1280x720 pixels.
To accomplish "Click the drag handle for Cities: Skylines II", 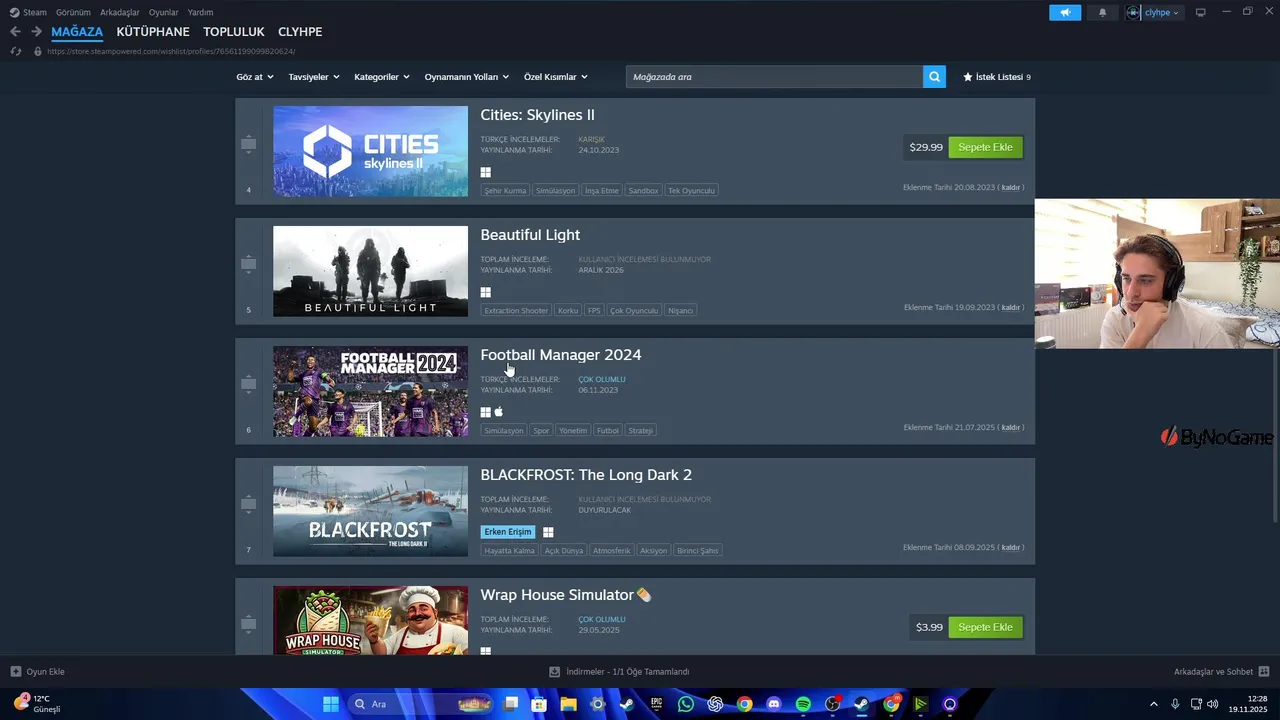I will pyautogui.click(x=248, y=144).
